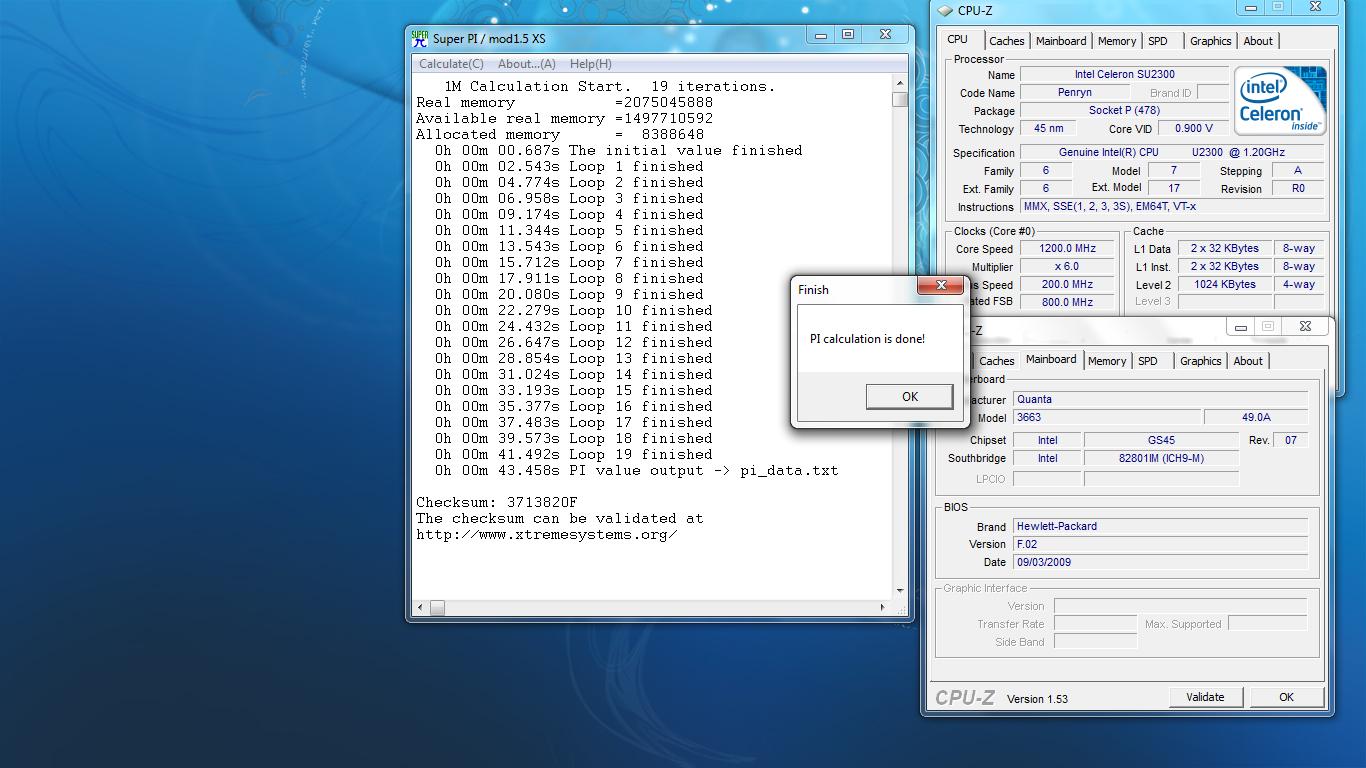Click the BIOS Date field '09/03/2009'
1366x768 pixels.
(x=1160, y=562)
